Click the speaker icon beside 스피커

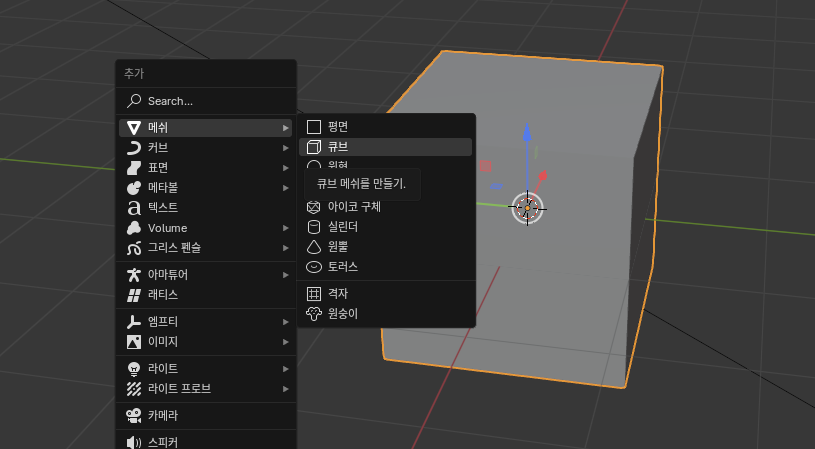[x=134, y=442]
